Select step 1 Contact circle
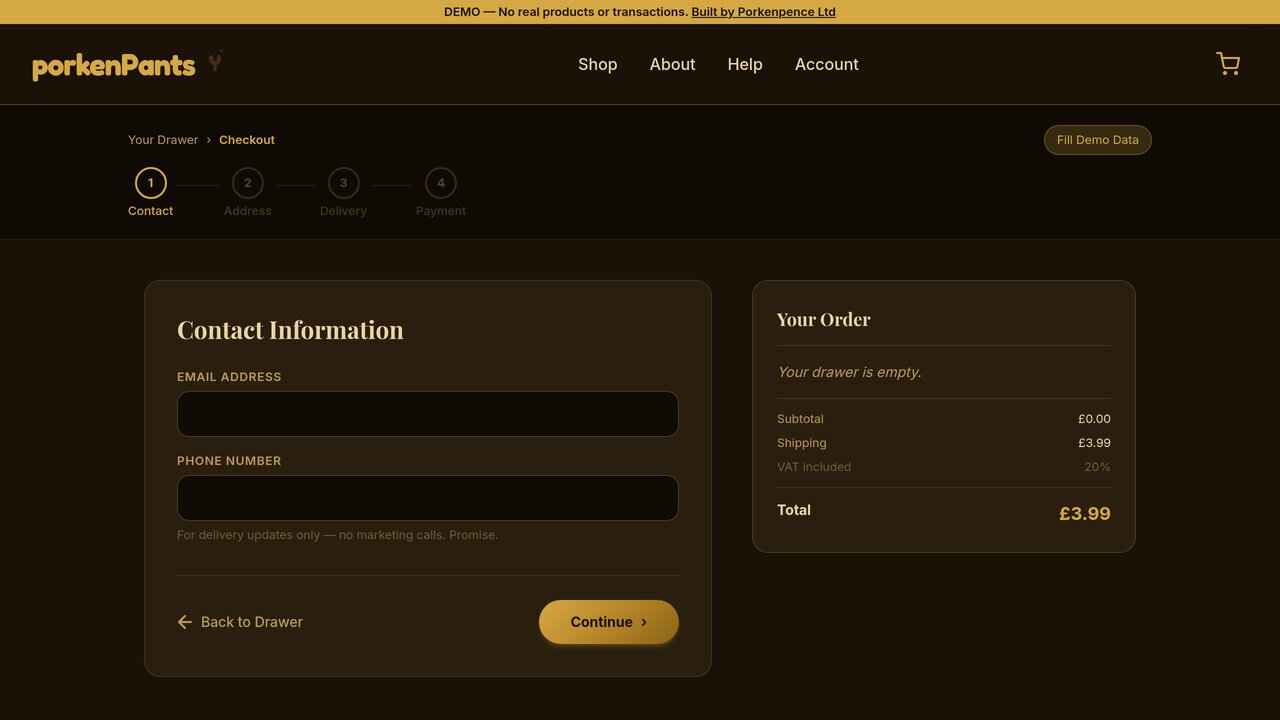The image size is (1280, 720). 151,183
